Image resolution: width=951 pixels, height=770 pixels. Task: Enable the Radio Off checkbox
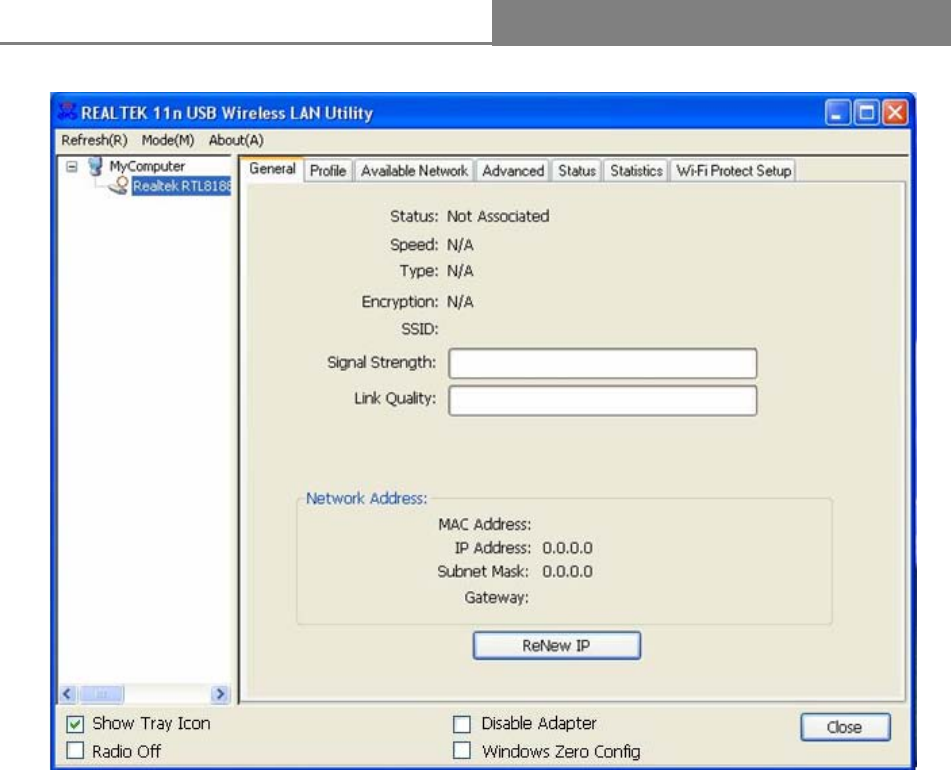pyautogui.click(x=75, y=751)
